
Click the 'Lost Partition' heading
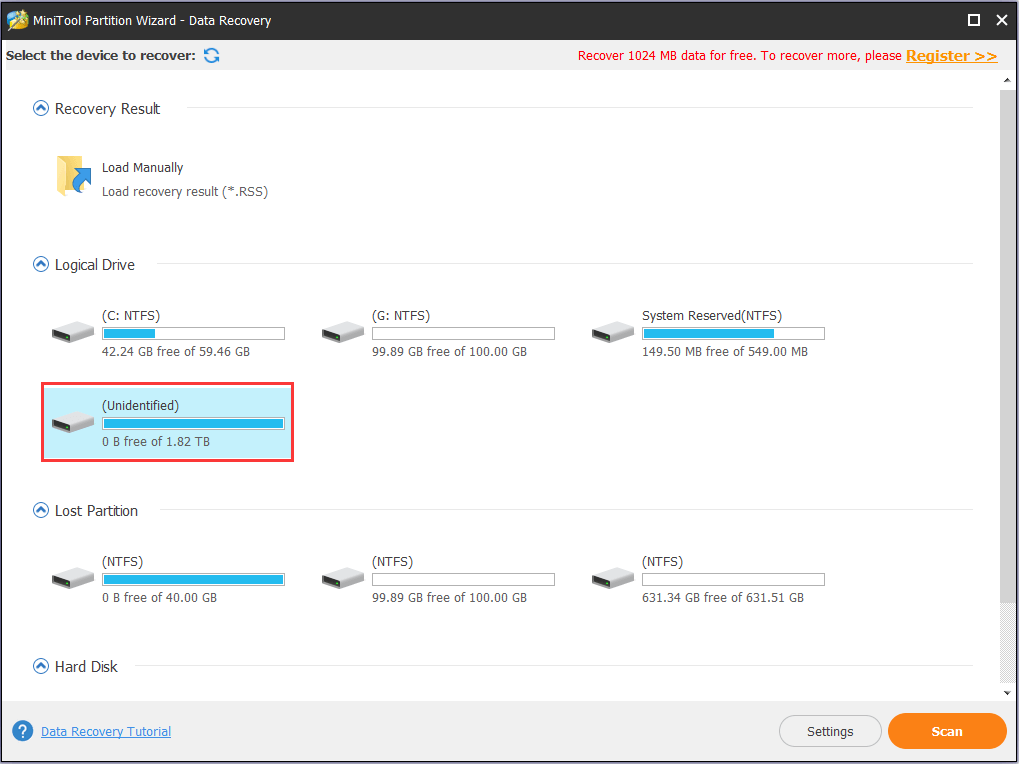(96, 511)
